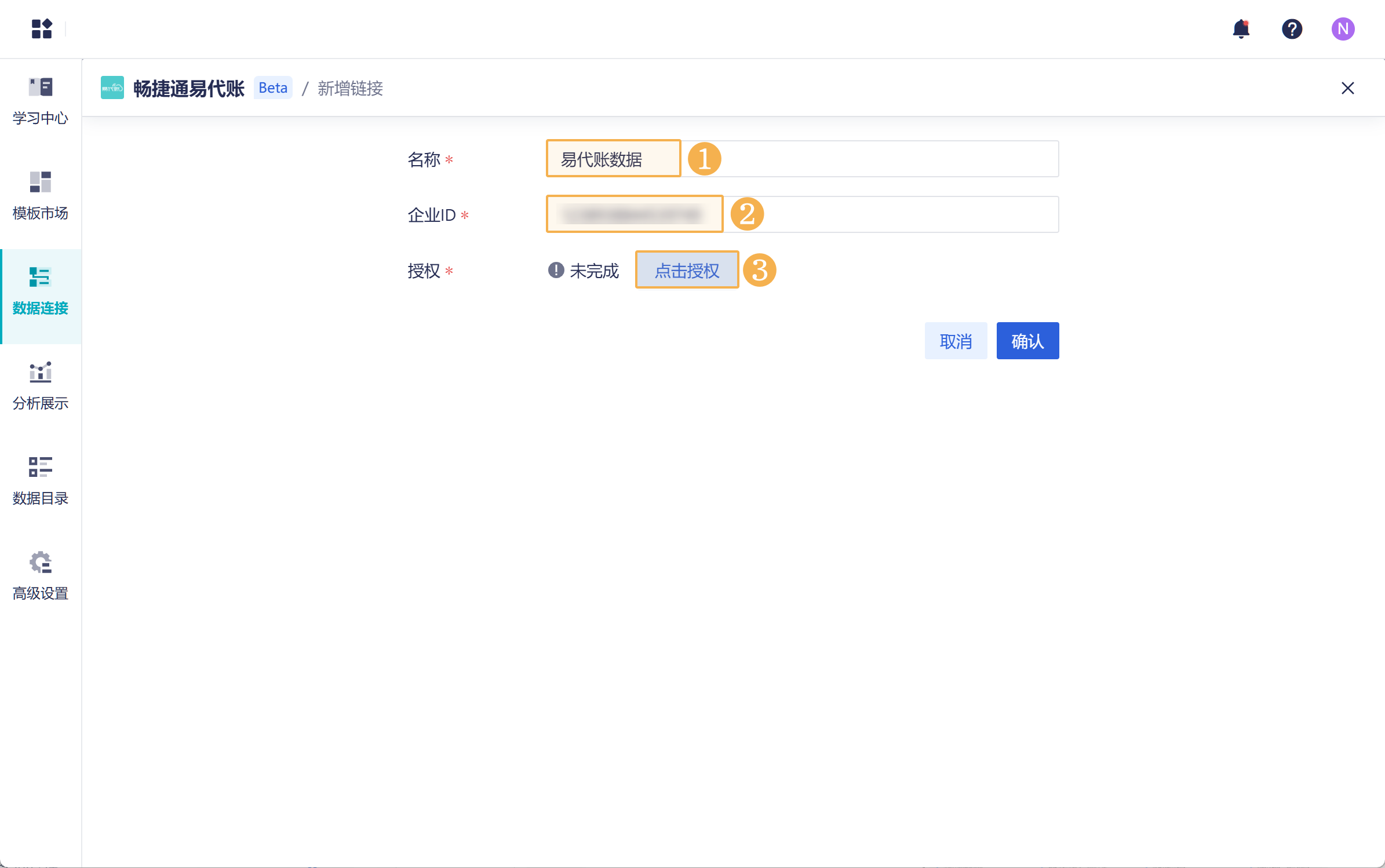The image size is (1385, 868).
Task: Close the 新增链接 dialog
Action: coord(1348,88)
